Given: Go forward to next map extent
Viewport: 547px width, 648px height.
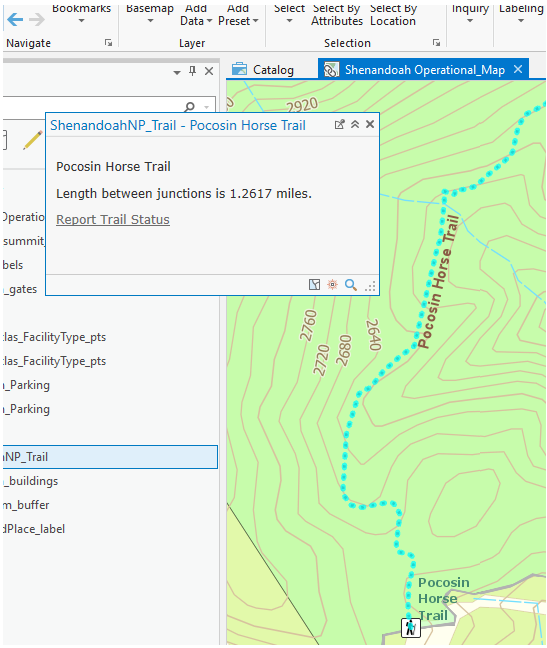Looking at the screenshot, I should click(x=37, y=19).
